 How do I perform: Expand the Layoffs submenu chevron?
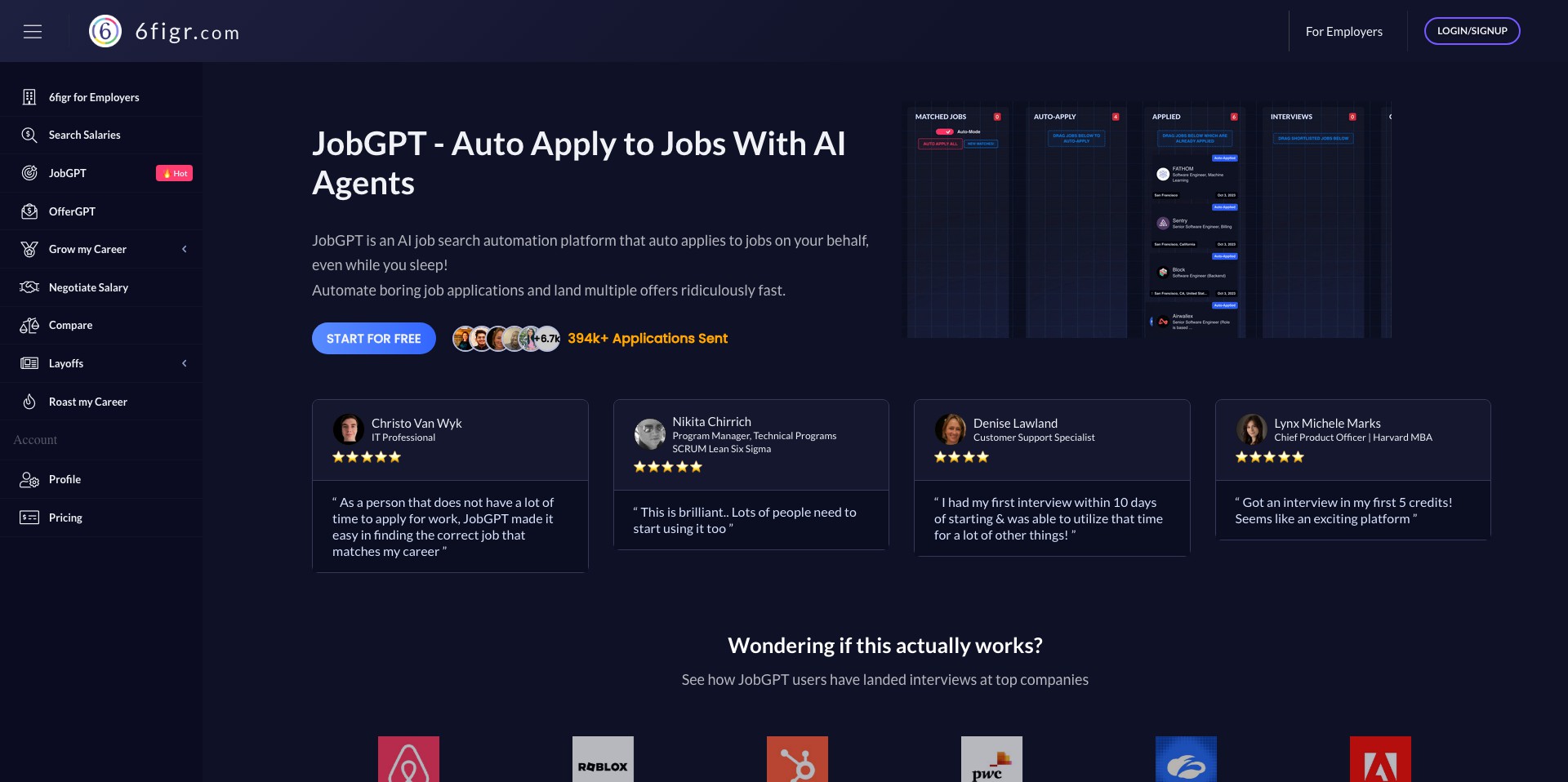tap(185, 363)
